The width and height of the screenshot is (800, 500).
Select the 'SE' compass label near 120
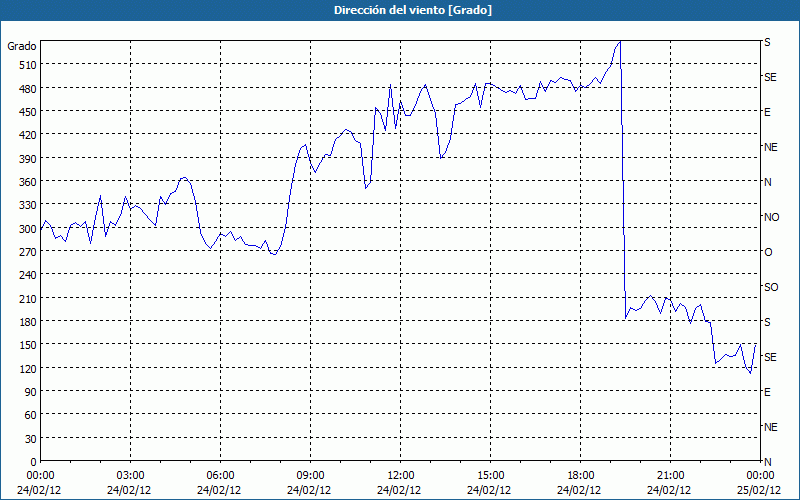coord(770,357)
